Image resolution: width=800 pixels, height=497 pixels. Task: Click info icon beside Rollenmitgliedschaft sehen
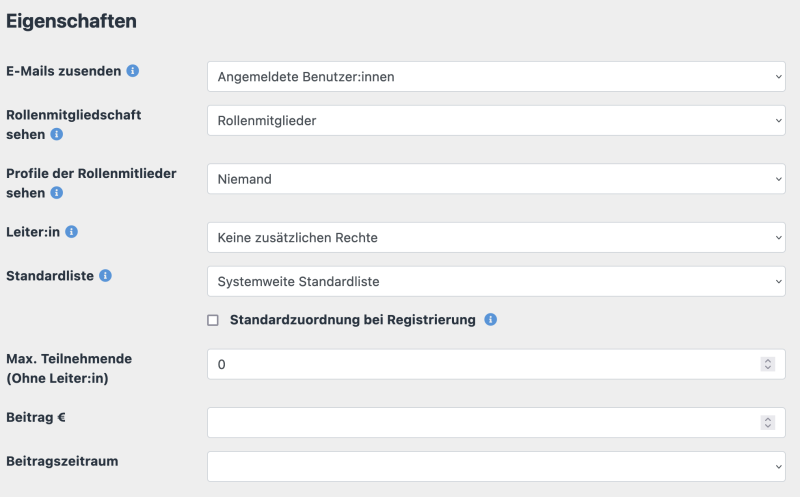57,134
